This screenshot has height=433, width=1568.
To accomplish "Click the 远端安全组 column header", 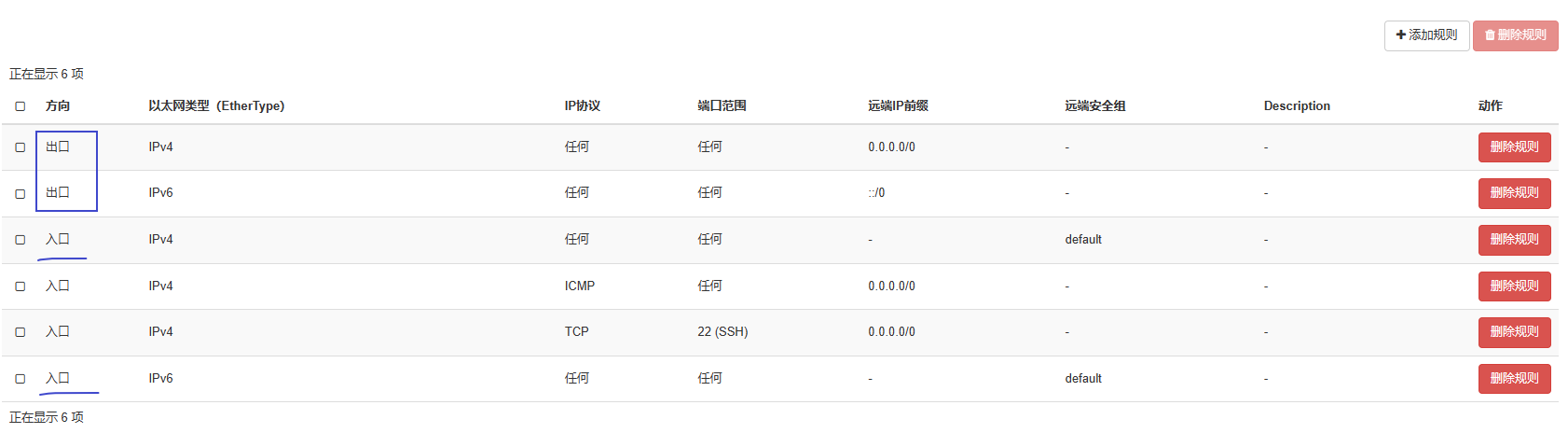I will (x=1094, y=106).
